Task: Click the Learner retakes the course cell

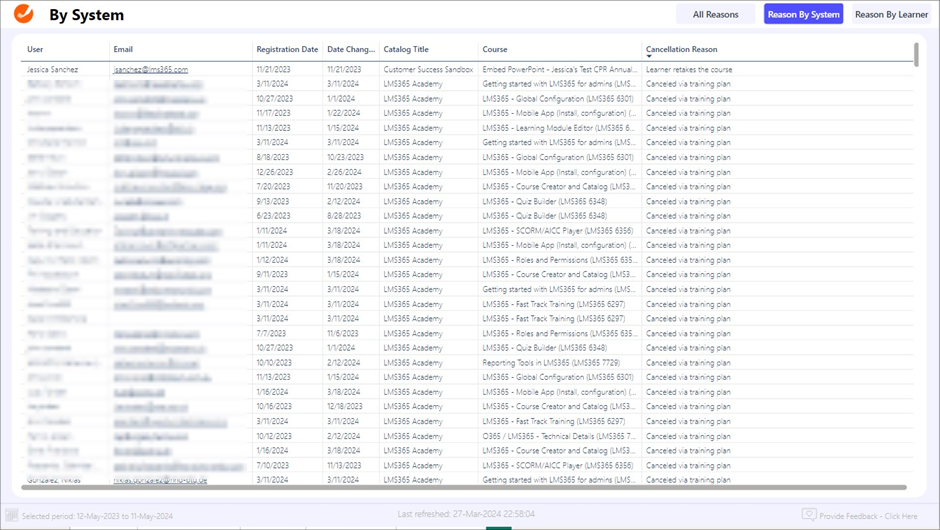Action: (689, 70)
